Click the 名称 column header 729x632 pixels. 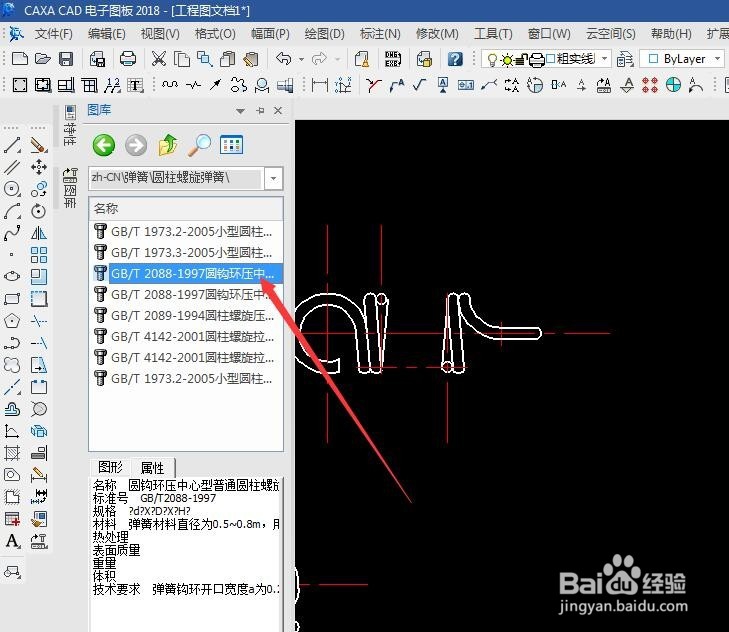tap(186, 208)
